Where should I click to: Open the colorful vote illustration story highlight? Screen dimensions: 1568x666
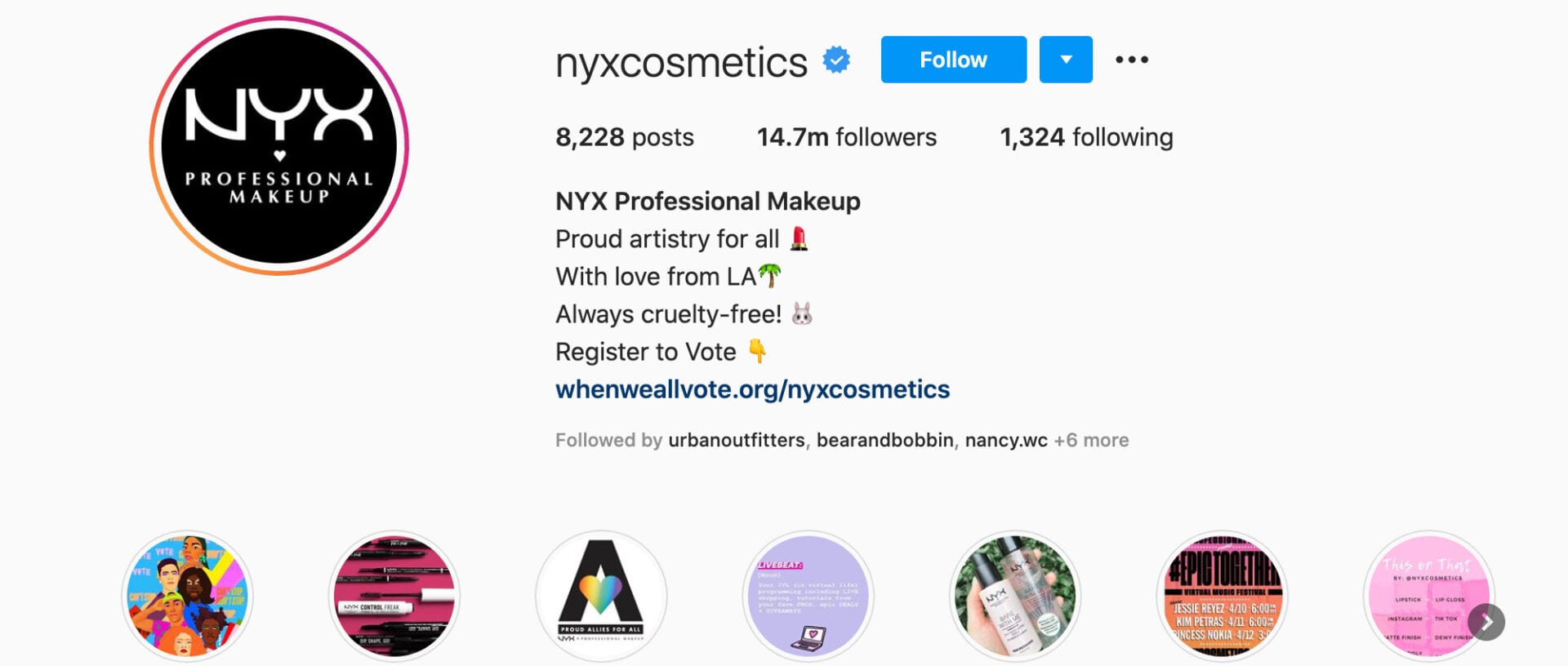click(x=188, y=597)
